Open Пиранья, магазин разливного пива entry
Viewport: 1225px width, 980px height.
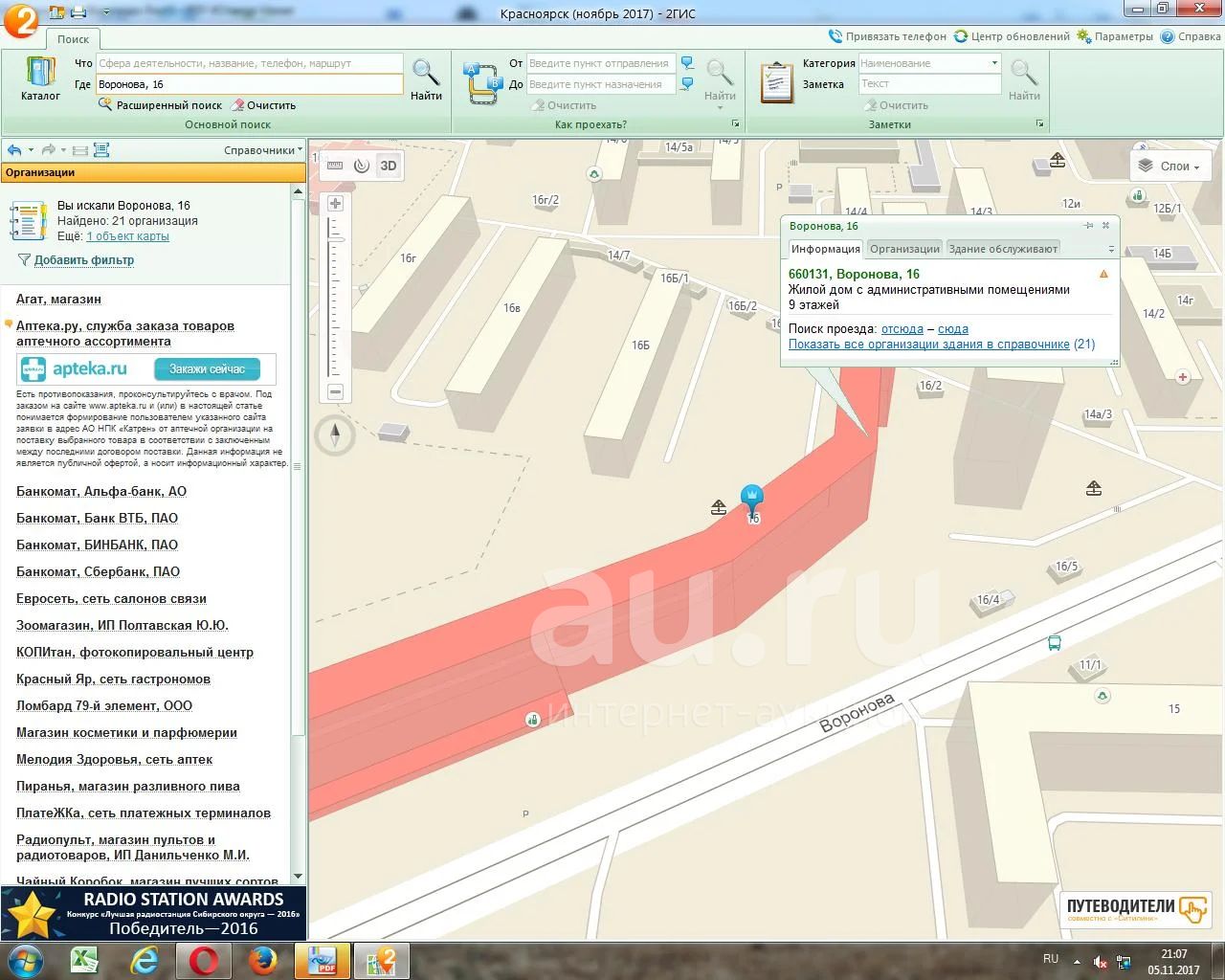[x=127, y=786]
